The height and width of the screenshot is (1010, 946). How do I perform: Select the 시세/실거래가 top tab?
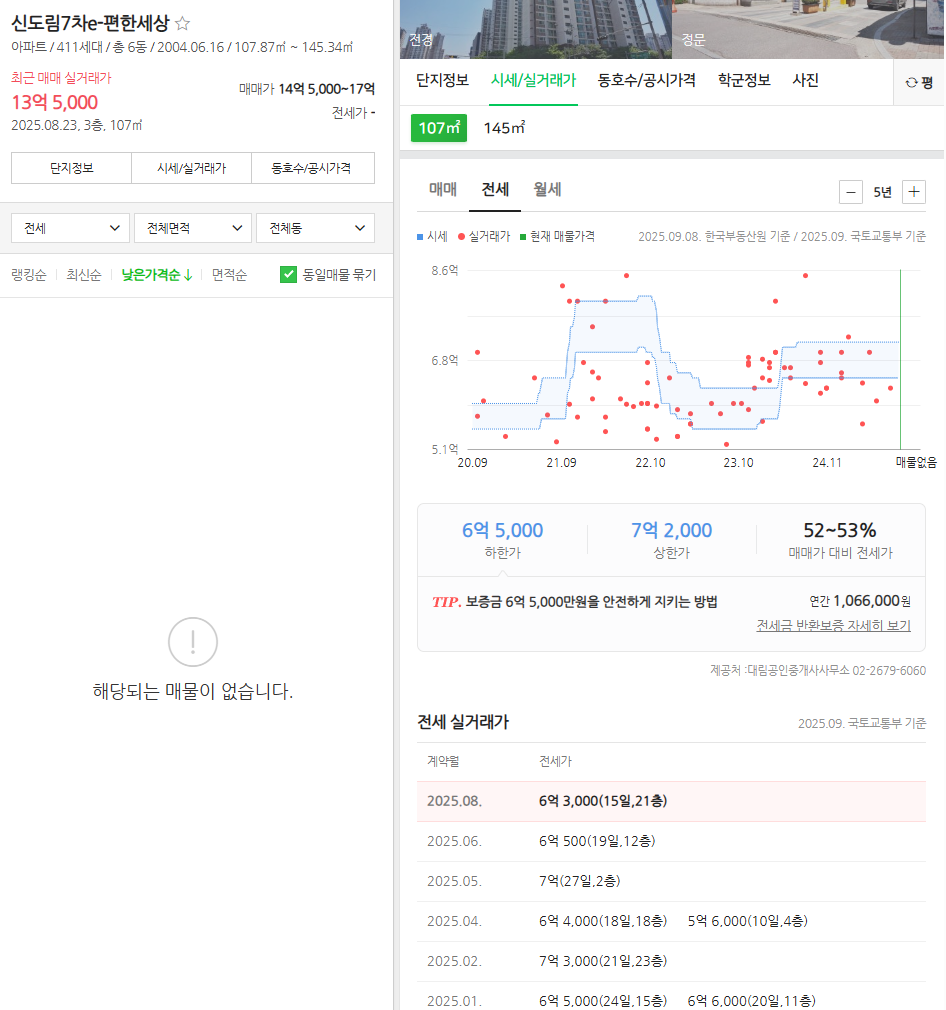[533, 81]
